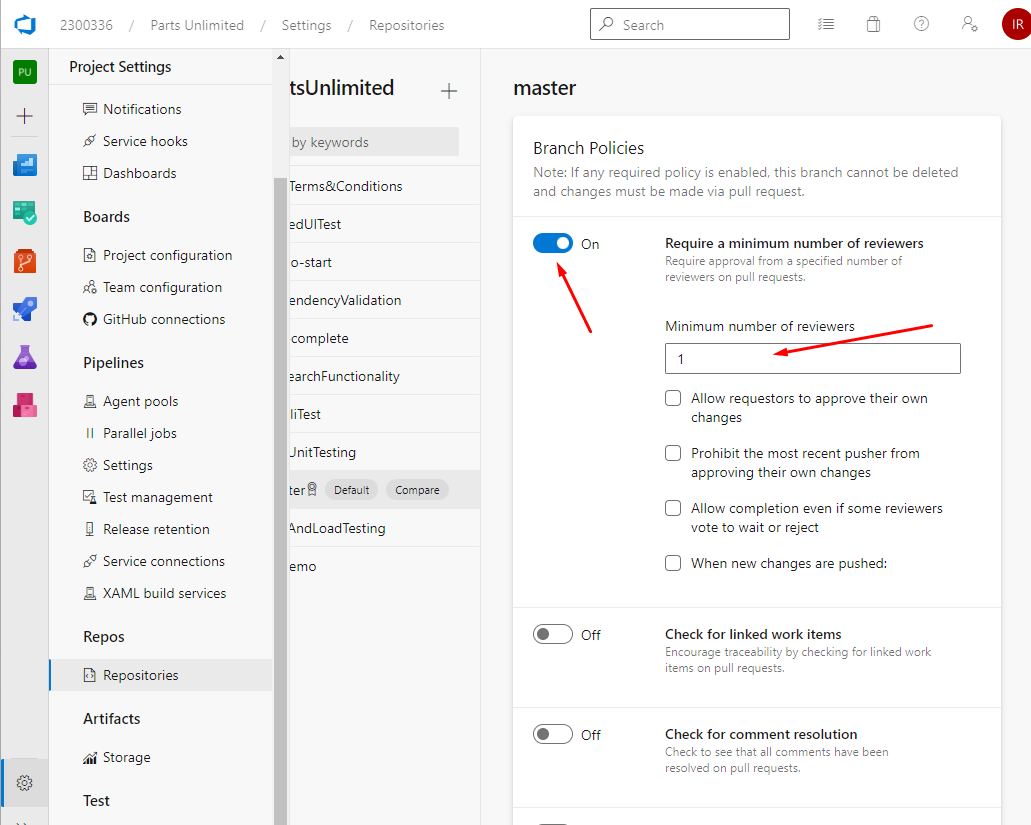
Task: Click the GitHub connections octocat icon
Action: (89, 319)
